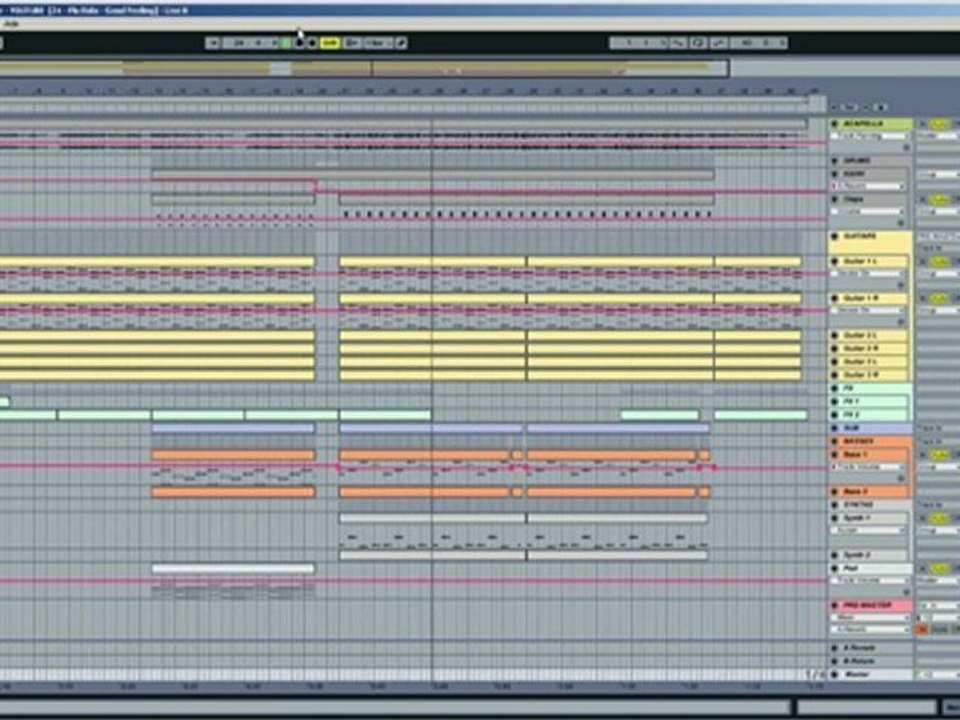Toggle the Guitar 1 L track activator

coord(940,261)
